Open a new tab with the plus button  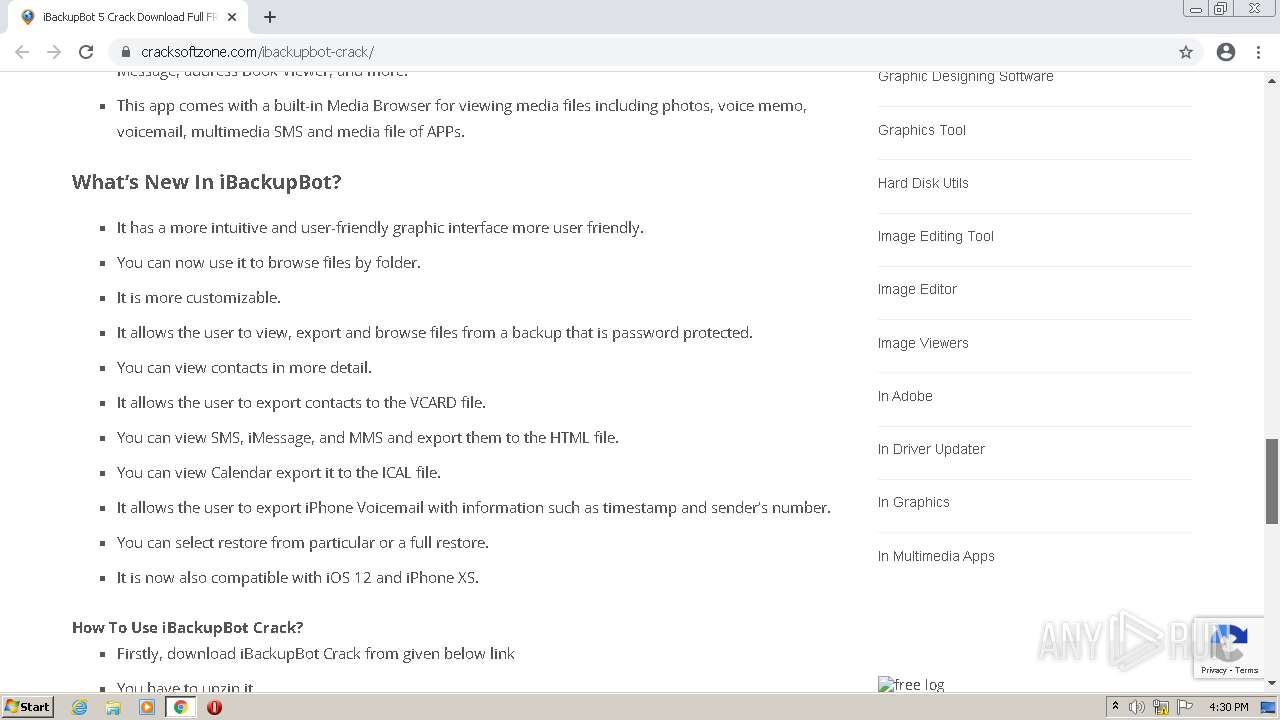pyautogui.click(x=270, y=17)
